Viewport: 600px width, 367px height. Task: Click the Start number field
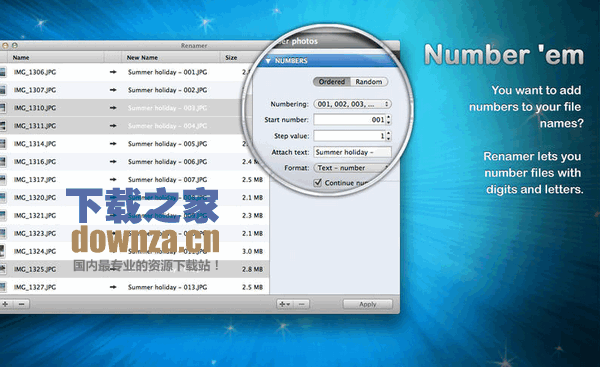[349, 120]
